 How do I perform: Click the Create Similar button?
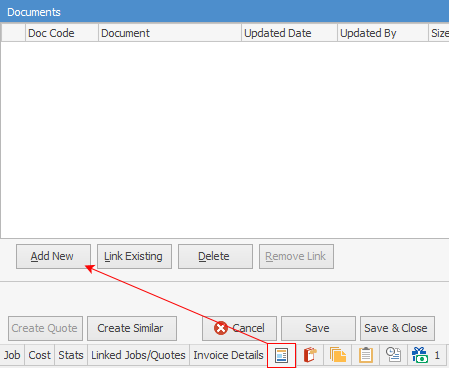point(132,328)
